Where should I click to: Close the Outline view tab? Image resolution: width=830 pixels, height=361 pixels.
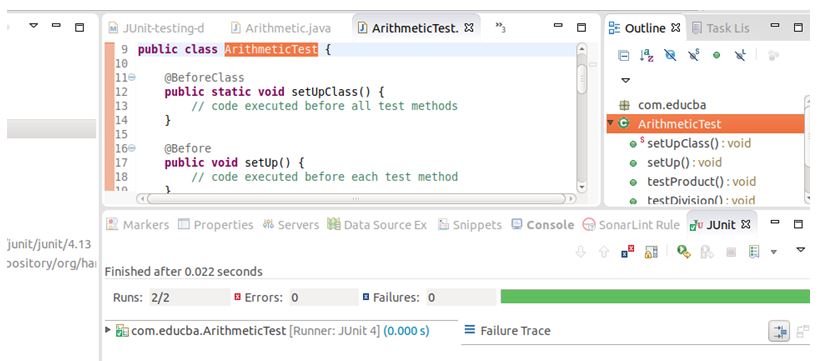pyautogui.click(x=675, y=28)
